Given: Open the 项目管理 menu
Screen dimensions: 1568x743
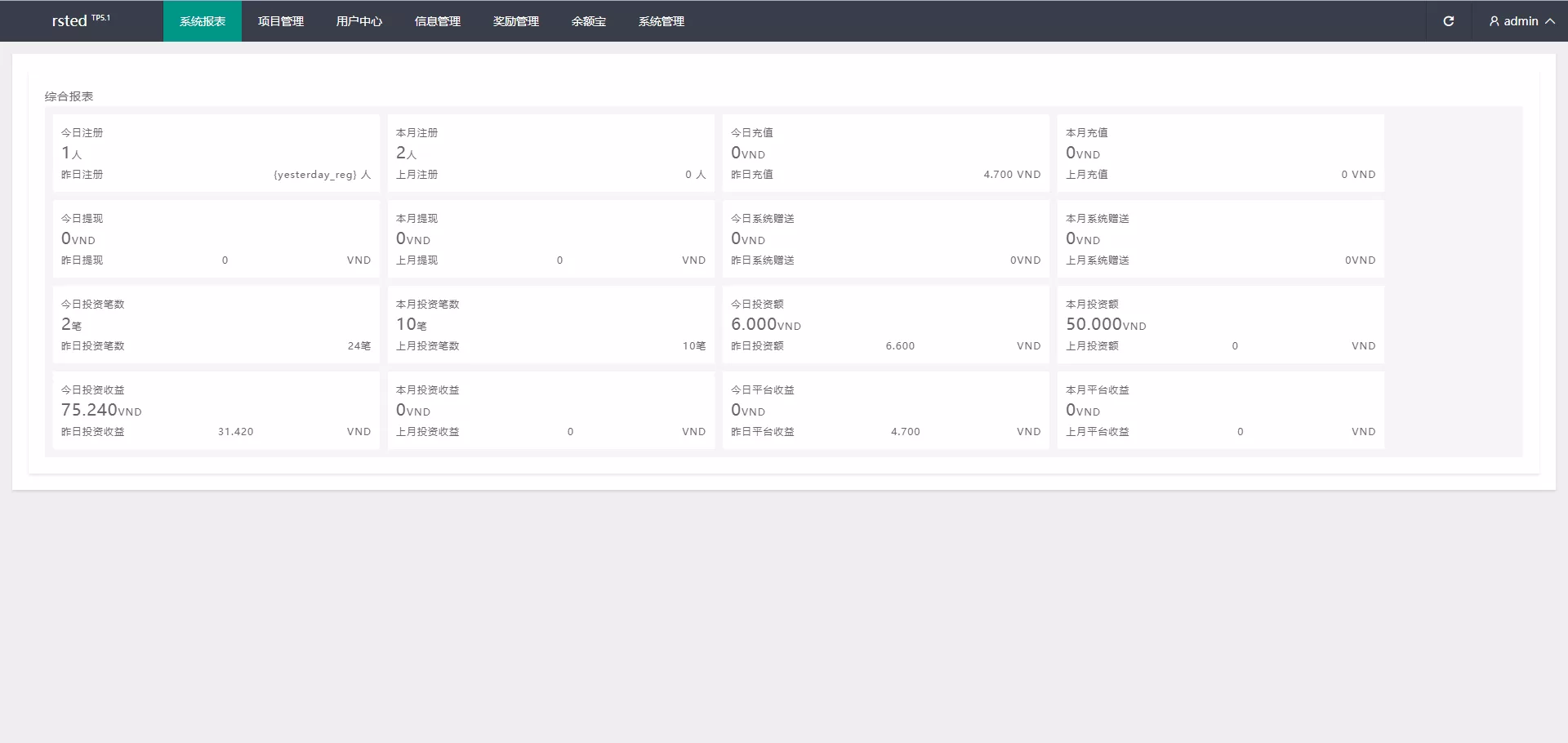Looking at the screenshot, I should pyautogui.click(x=281, y=21).
